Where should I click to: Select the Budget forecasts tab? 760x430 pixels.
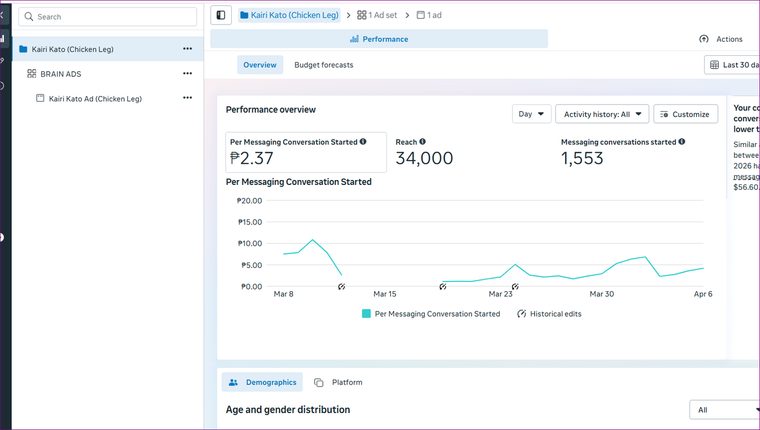click(324, 65)
